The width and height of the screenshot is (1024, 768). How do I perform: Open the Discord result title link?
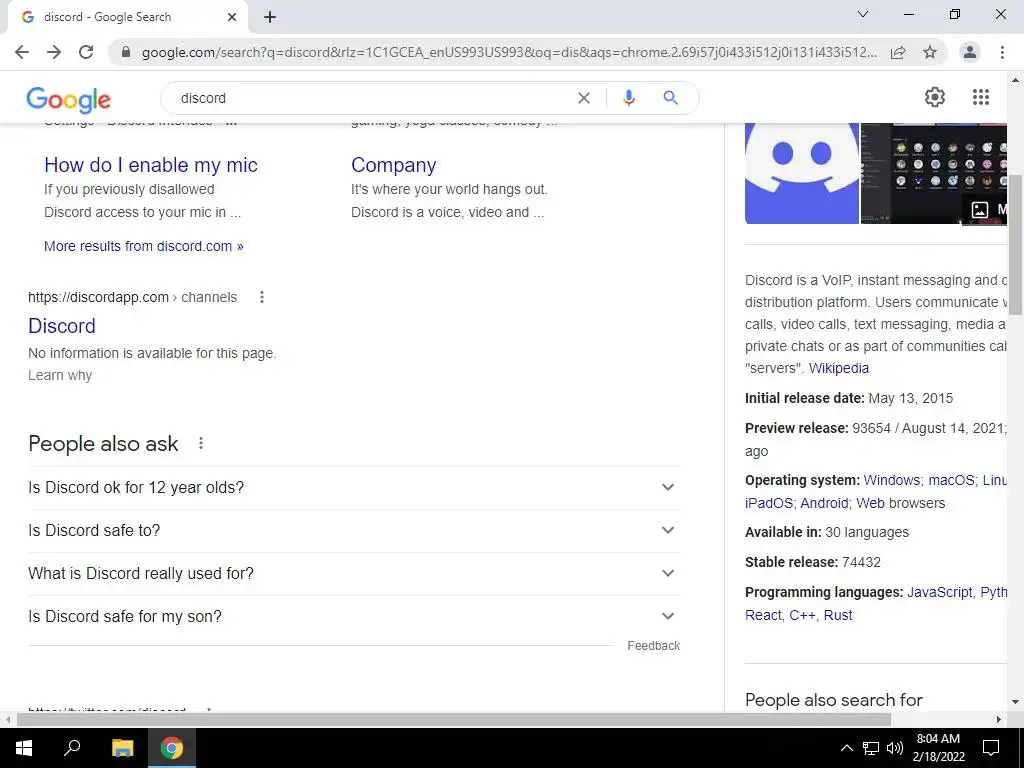pyautogui.click(x=62, y=326)
